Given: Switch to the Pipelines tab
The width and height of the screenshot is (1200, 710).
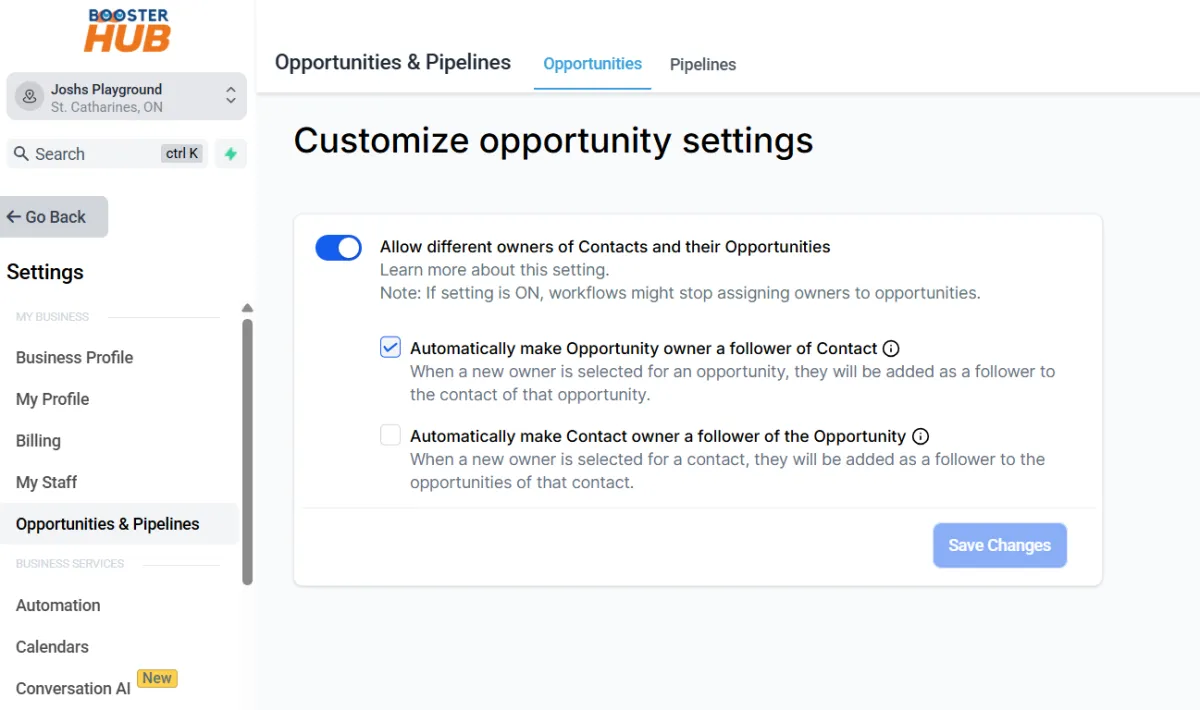Looking at the screenshot, I should [x=702, y=65].
